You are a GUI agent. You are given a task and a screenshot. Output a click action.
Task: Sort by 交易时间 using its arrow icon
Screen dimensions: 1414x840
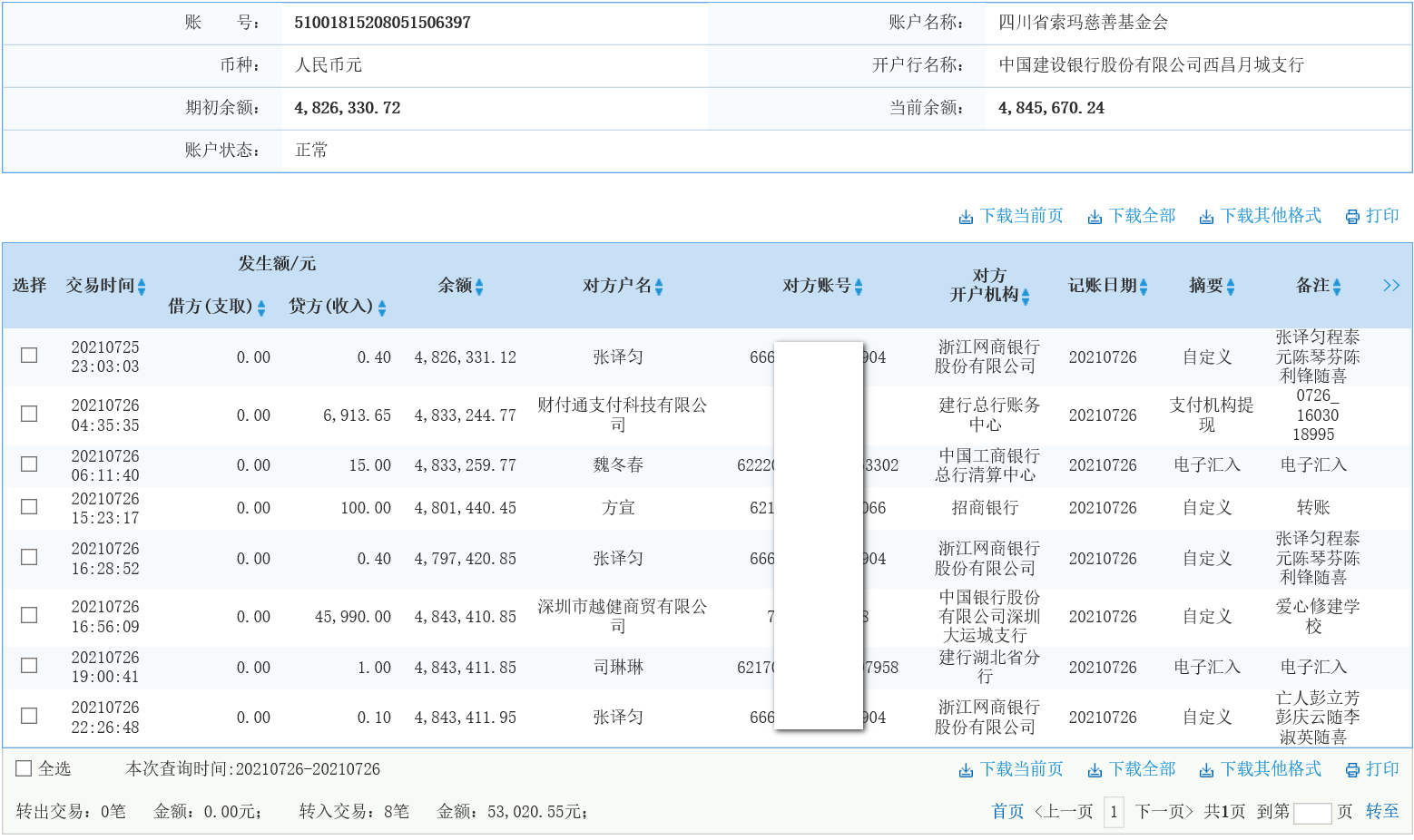pyautogui.click(x=142, y=287)
